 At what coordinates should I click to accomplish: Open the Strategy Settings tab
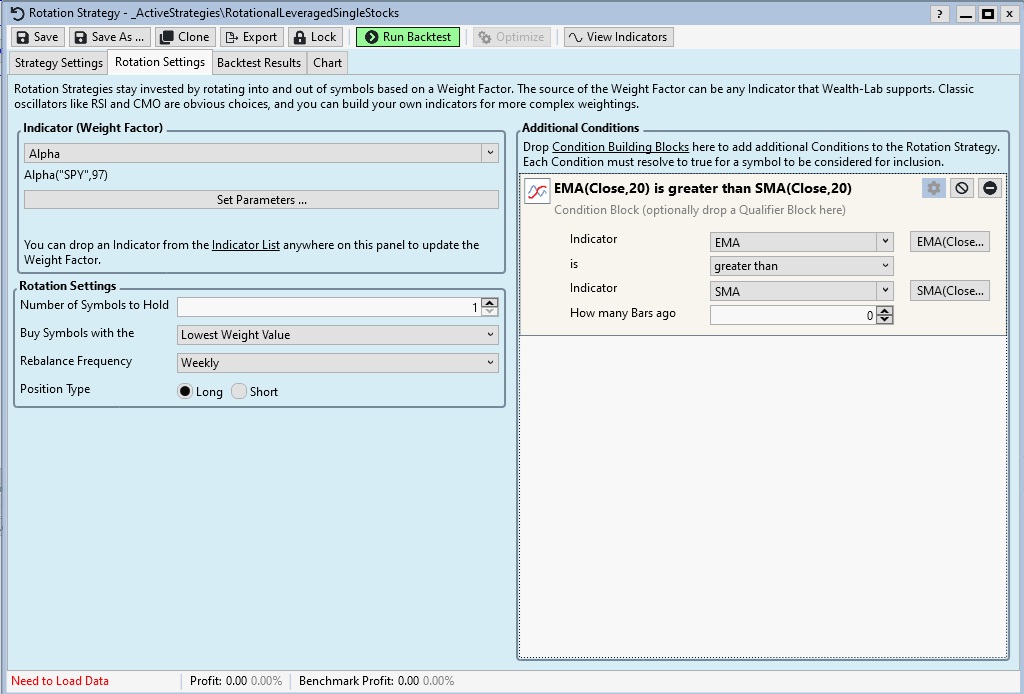59,63
